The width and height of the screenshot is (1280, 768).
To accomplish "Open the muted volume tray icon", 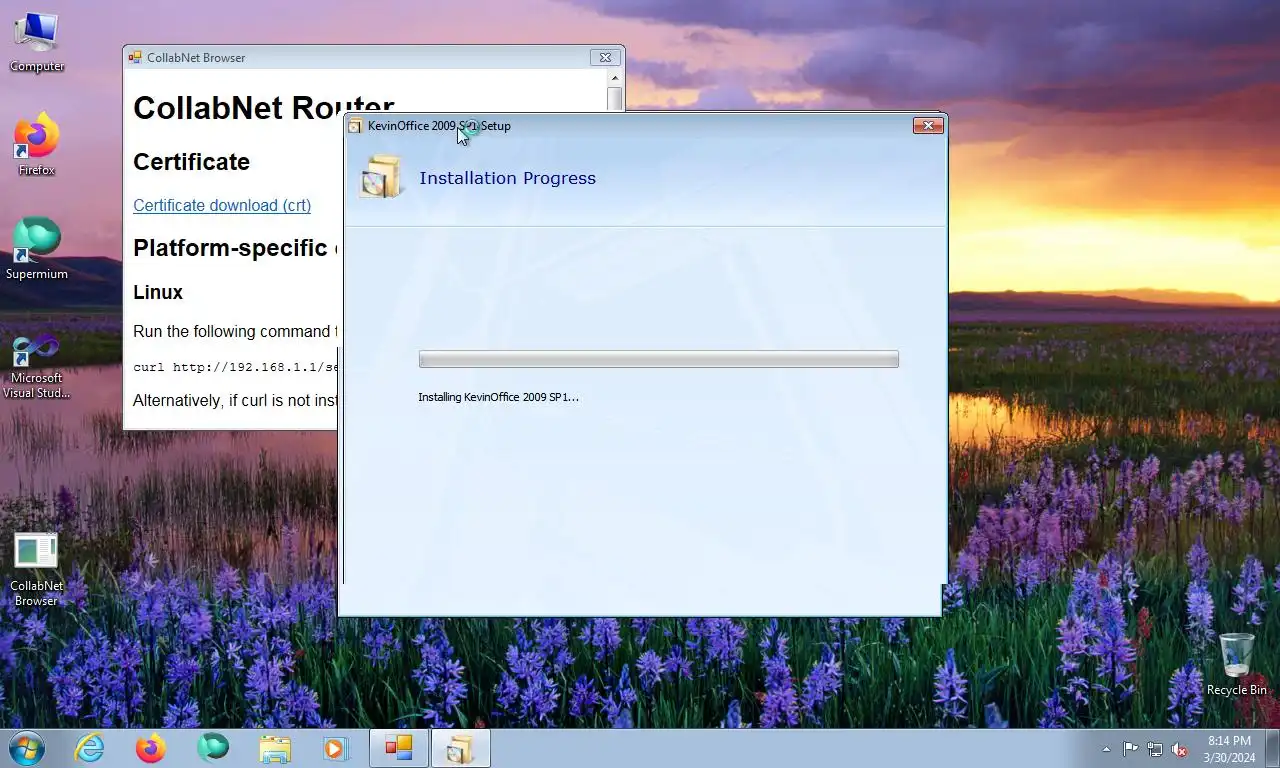I will (x=1179, y=749).
